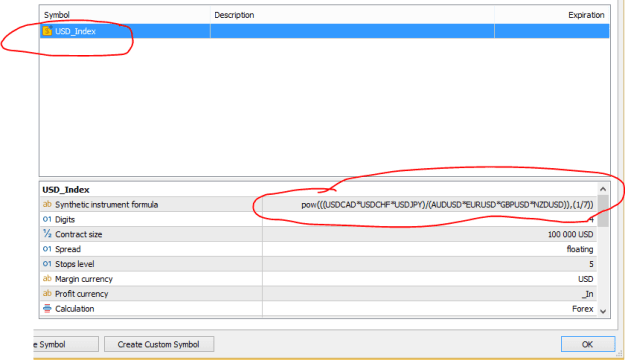The image size is (625, 360).
Task: Click the properties list scrollbar thumb
Action: pos(603,210)
